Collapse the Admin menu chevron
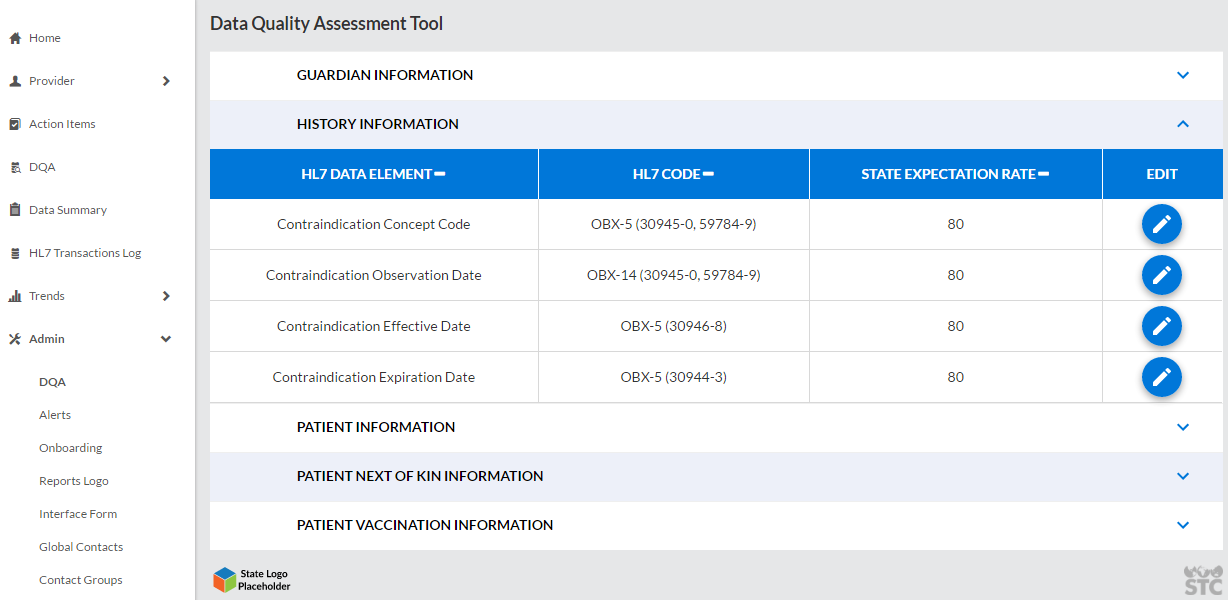 click(x=166, y=339)
